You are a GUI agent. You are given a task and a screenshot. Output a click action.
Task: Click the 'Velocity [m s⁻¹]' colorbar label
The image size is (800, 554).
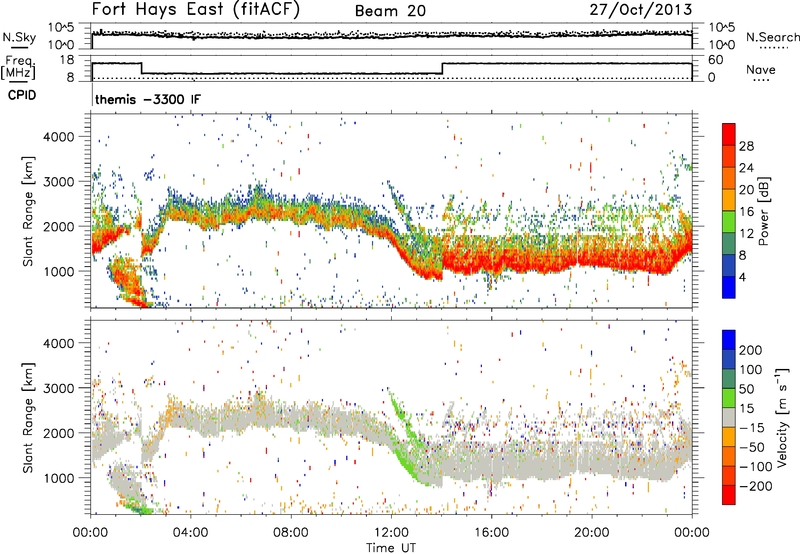coord(782,417)
